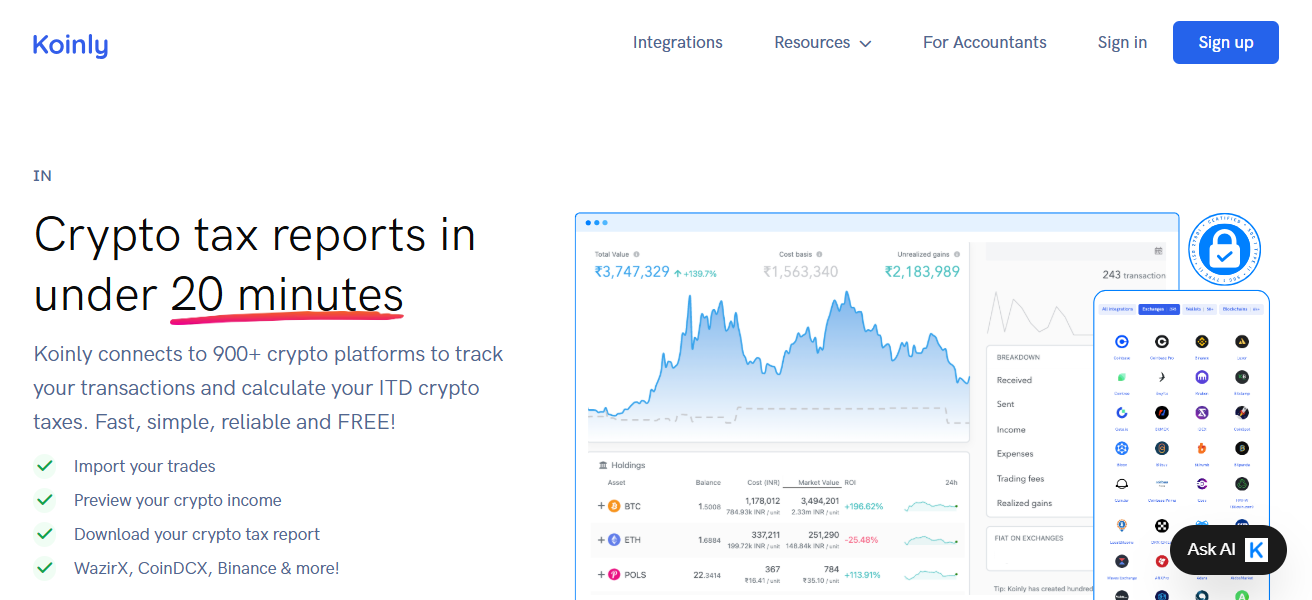
Task: Expand the ETH holdings row plus sign
Action: [601, 540]
